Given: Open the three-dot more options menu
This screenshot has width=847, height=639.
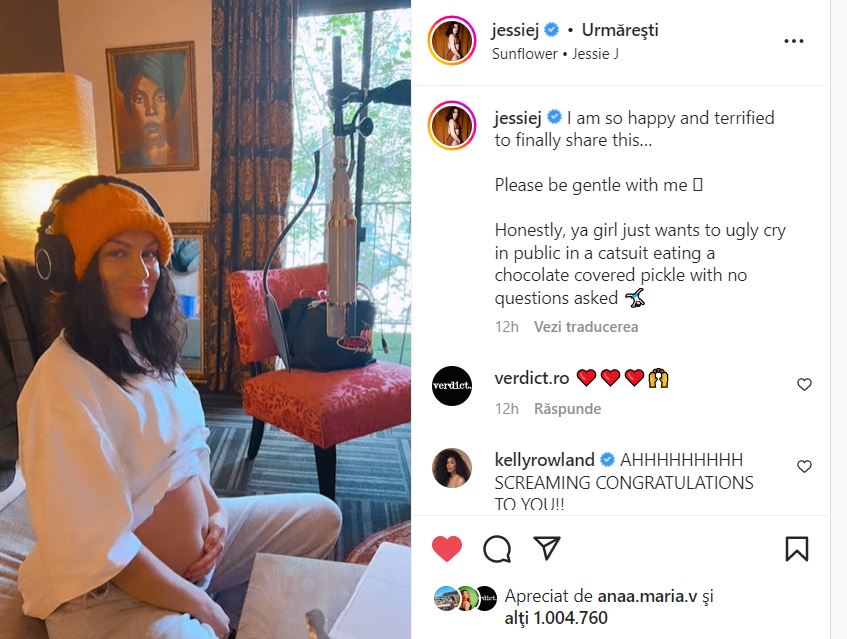Looking at the screenshot, I should point(794,41).
